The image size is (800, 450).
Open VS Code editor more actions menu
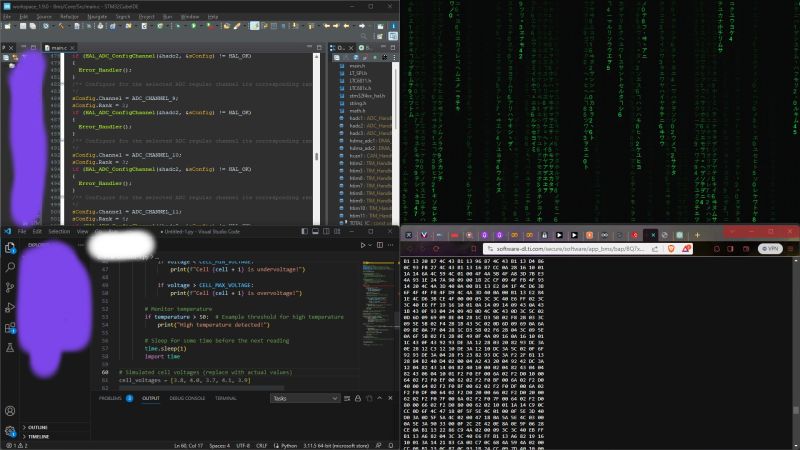click(390, 245)
